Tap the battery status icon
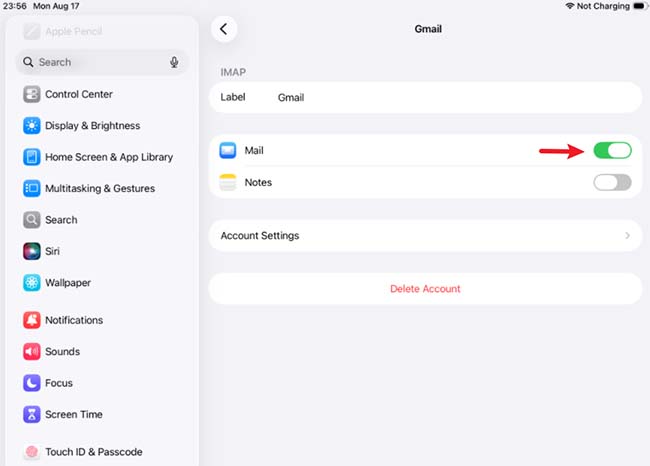Viewport: 650px width, 466px height. [640, 6]
